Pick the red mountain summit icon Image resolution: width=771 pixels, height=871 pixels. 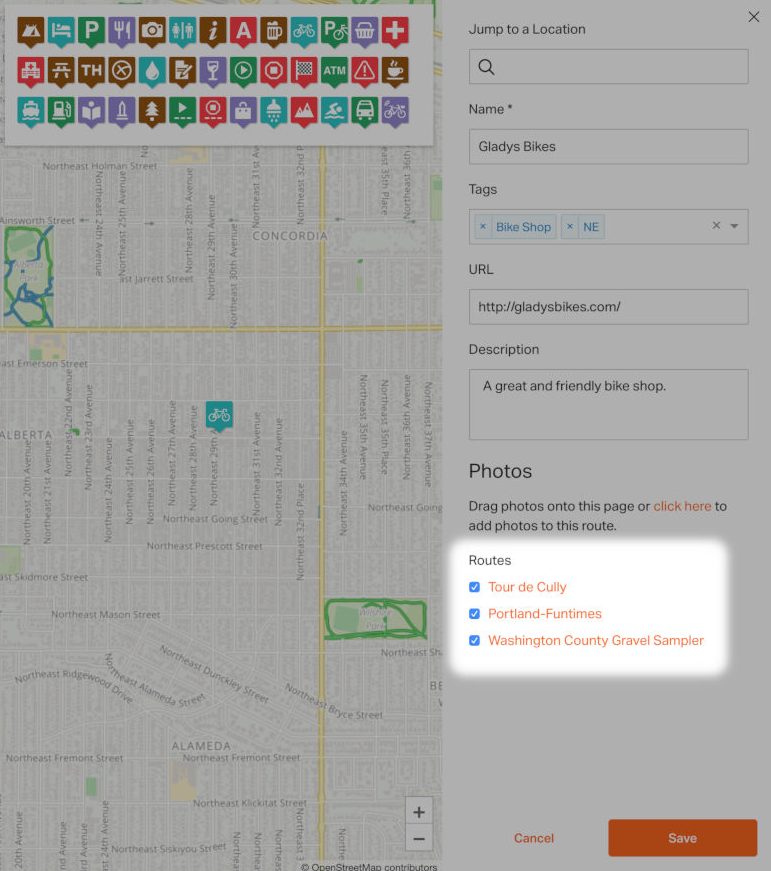point(304,111)
